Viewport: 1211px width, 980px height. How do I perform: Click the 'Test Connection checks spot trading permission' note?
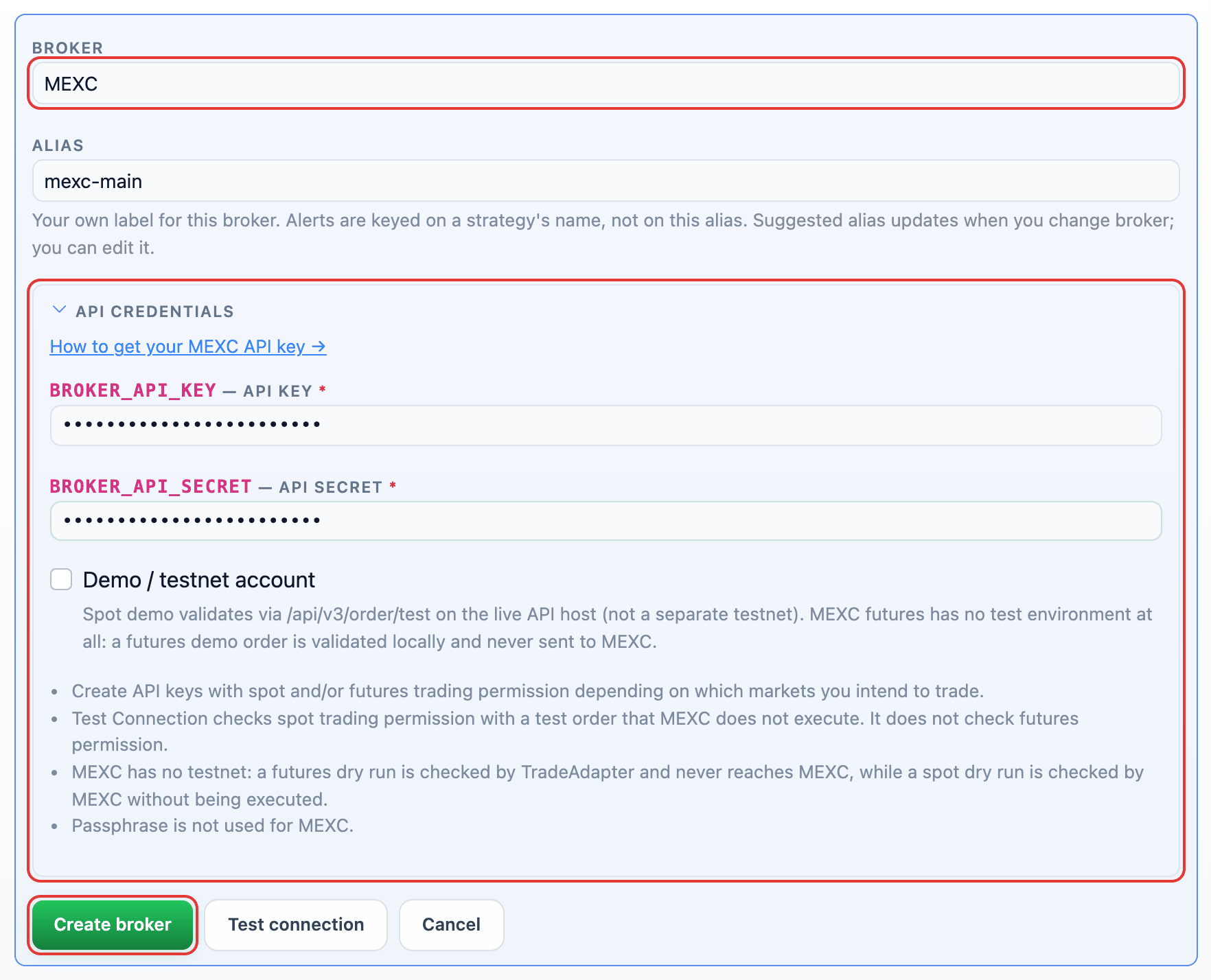click(x=575, y=732)
